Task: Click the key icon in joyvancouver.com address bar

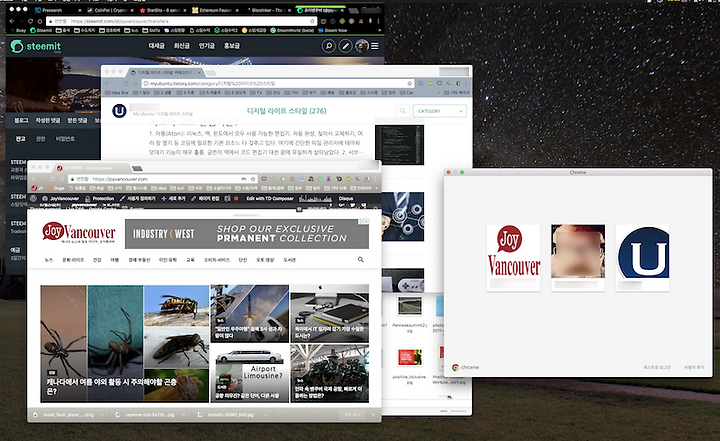Action: [243, 179]
